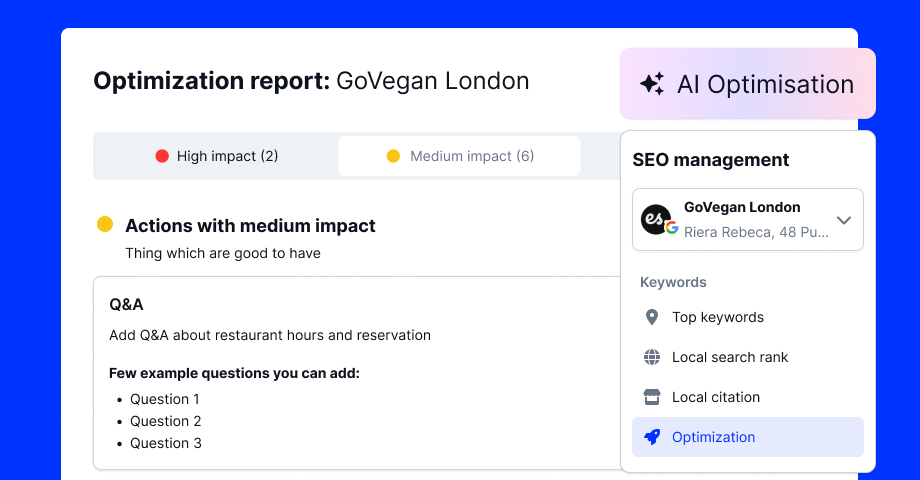Switch to High impact (2) tab
920x480 pixels.
[217, 156]
